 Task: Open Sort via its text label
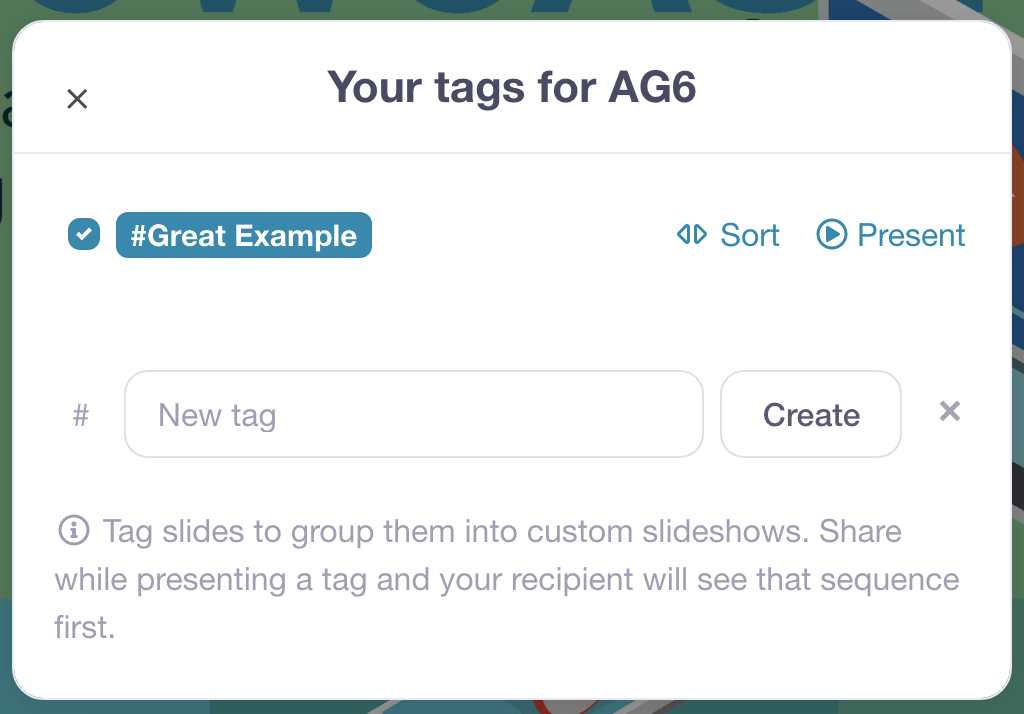(750, 235)
